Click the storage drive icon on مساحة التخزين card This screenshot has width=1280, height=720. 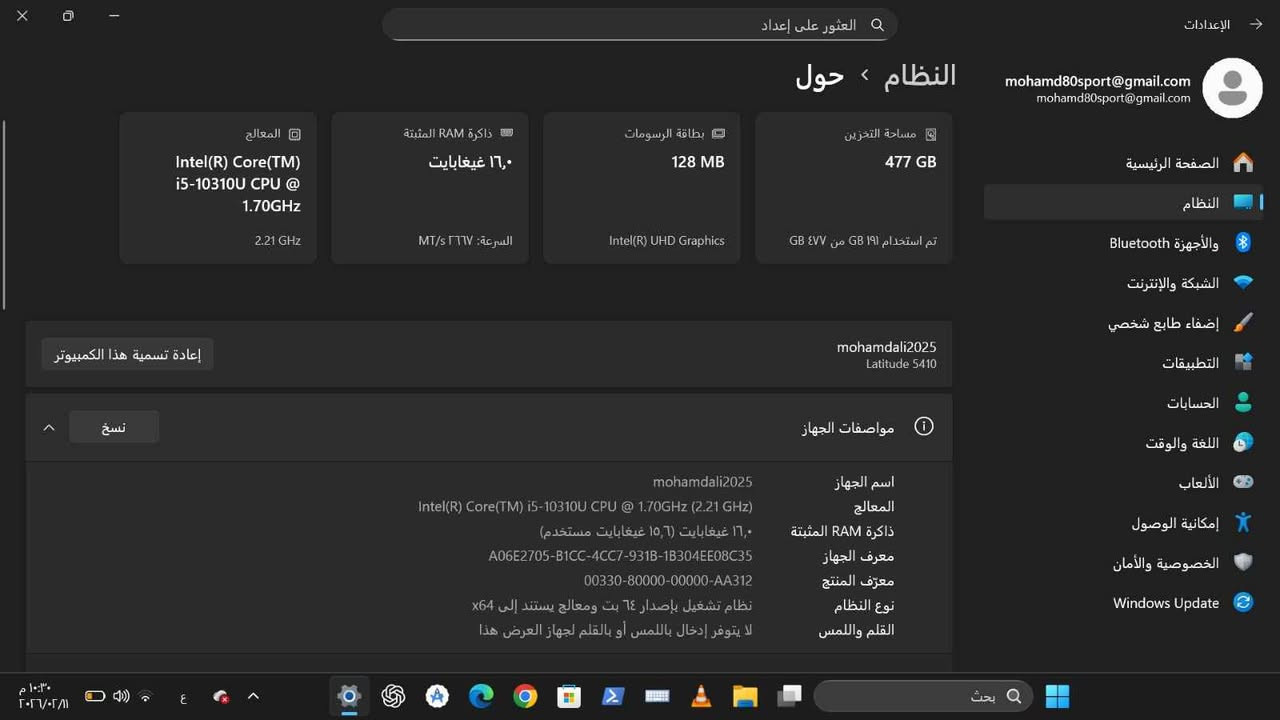pyautogui.click(x=931, y=132)
